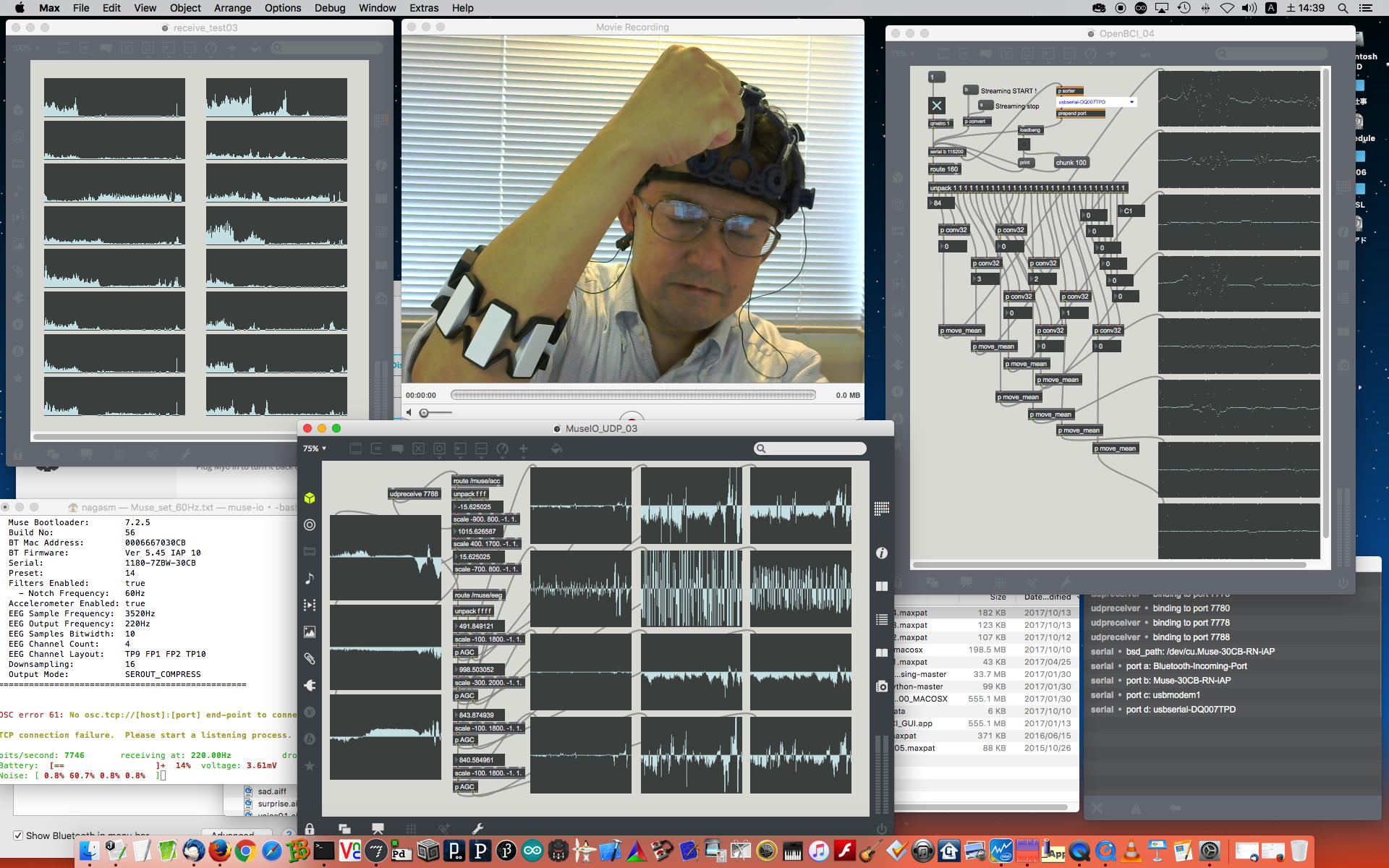Viewport: 1389px width, 868px height.
Task: Click Snapshots camera icon in MuseIO sidebar
Action: click(881, 686)
